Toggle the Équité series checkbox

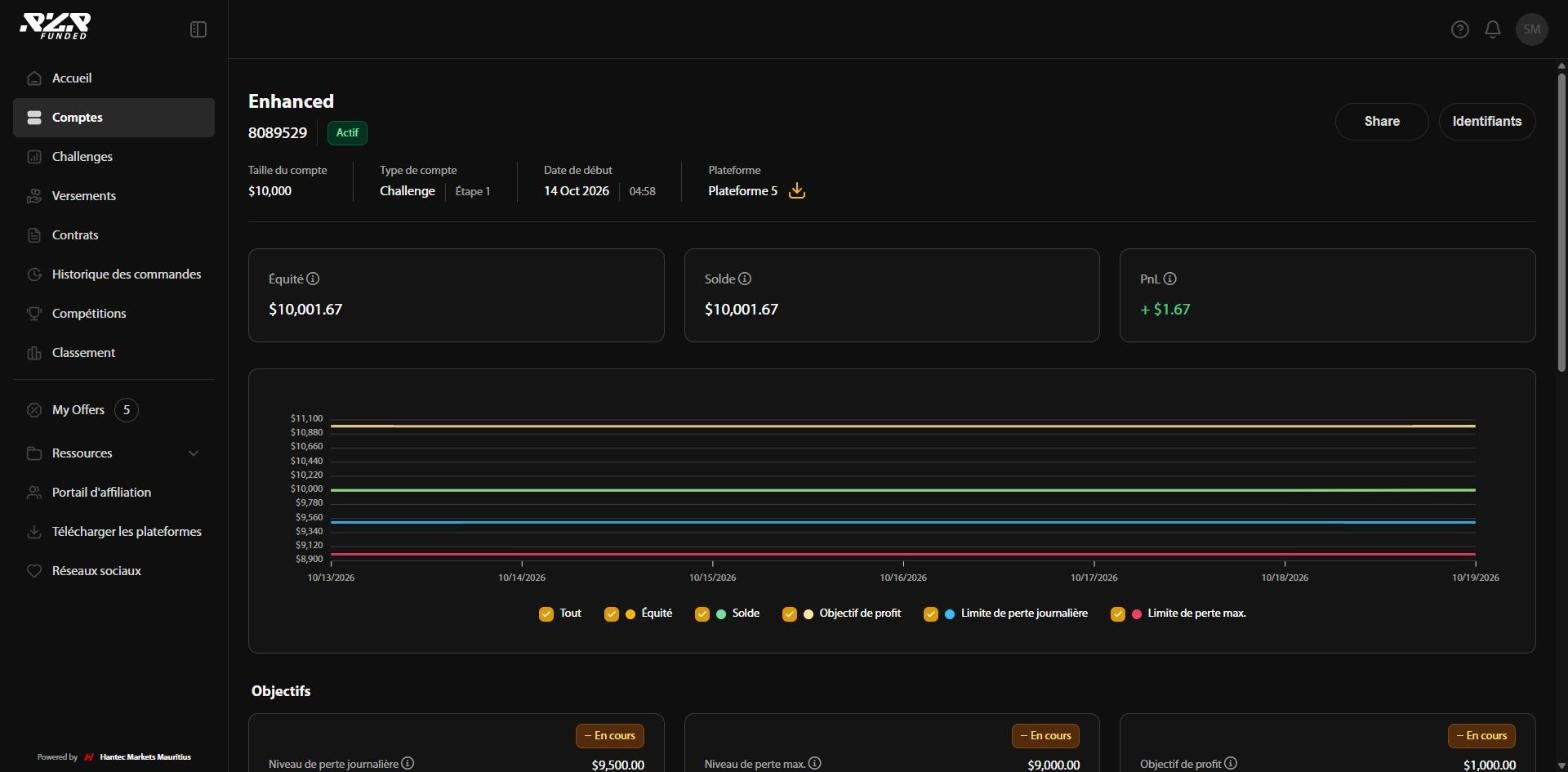(x=612, y=614)
